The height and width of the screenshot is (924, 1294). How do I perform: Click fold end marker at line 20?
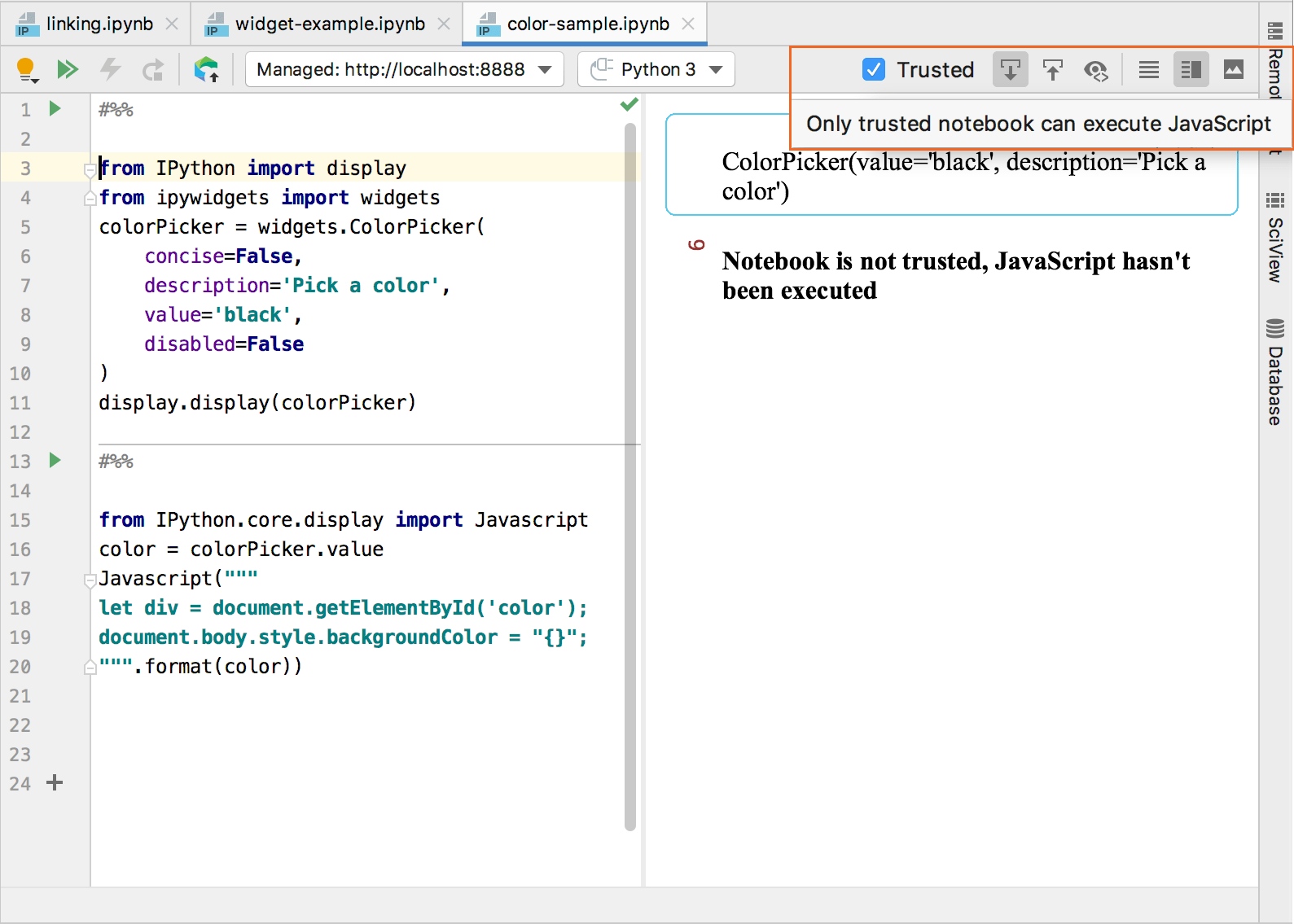point(90,668)
